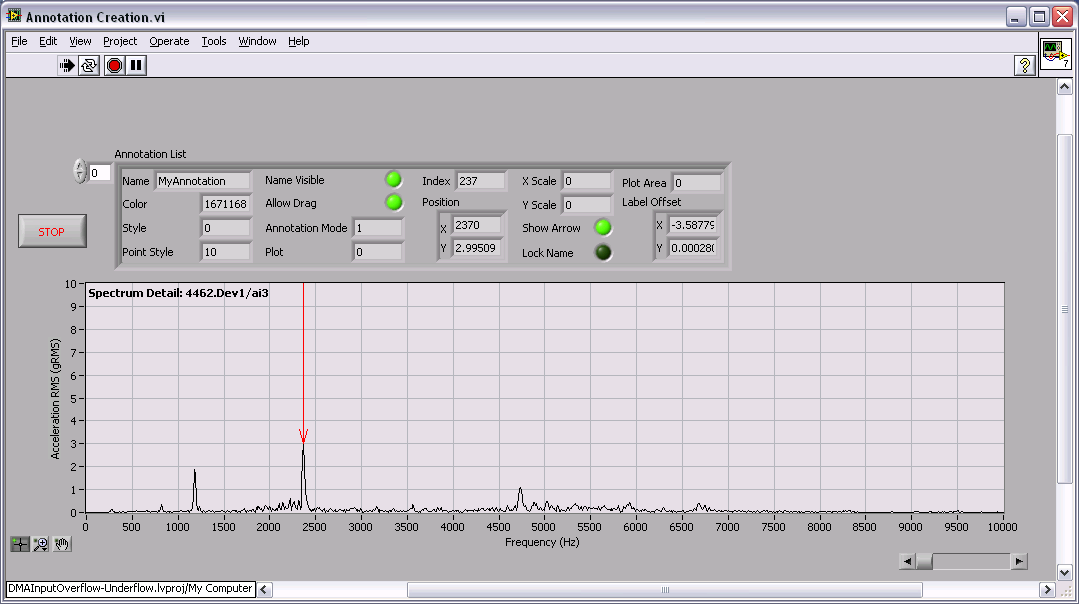
Task: Select the graph zoom tool
Action: (x=41, y=544)
